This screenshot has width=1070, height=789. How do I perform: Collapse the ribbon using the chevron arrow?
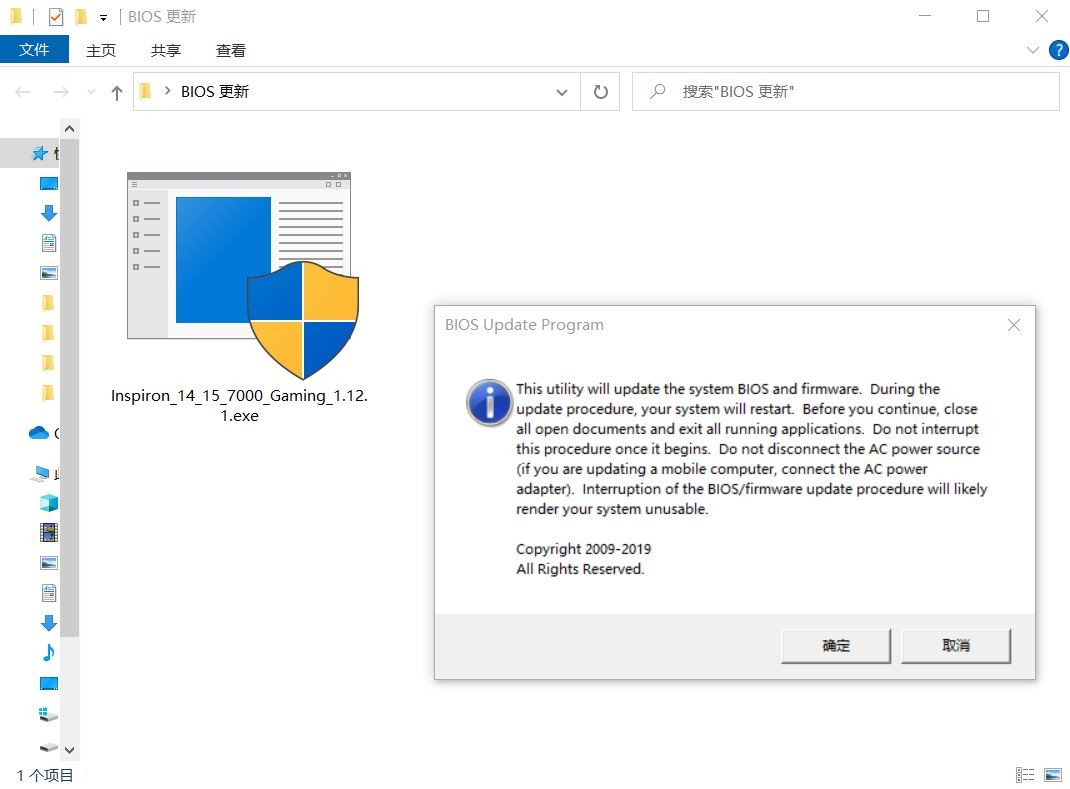pyautogui.click(x=1033, y=50)
